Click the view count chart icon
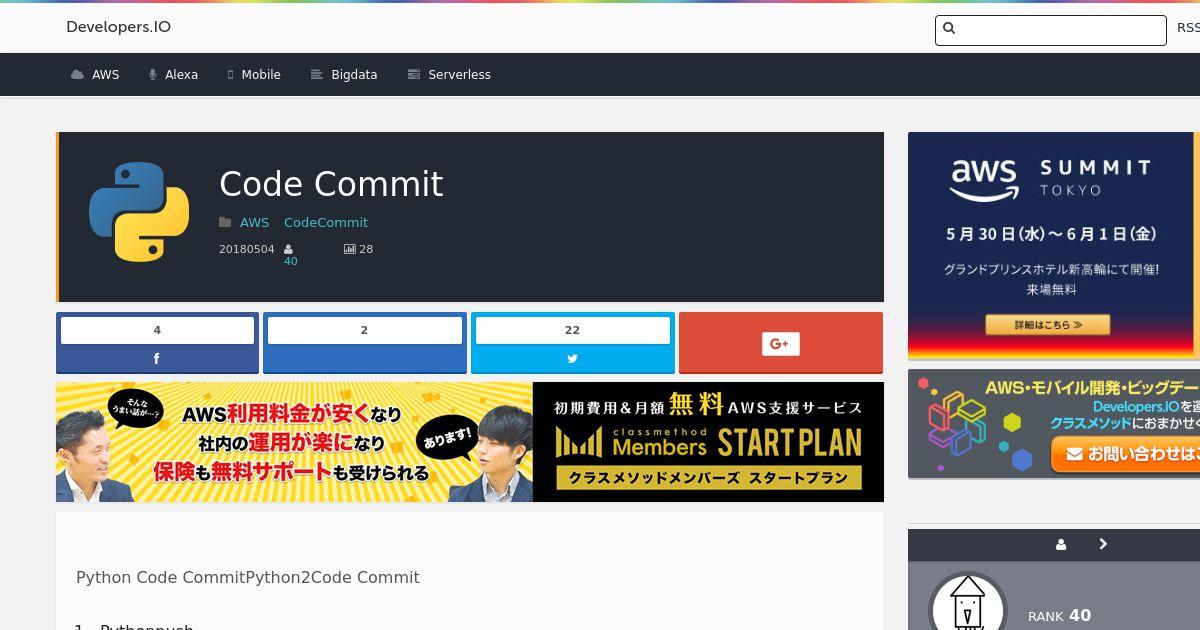Viewport: 1200px width, 630px height. click(x=349, y=249)
